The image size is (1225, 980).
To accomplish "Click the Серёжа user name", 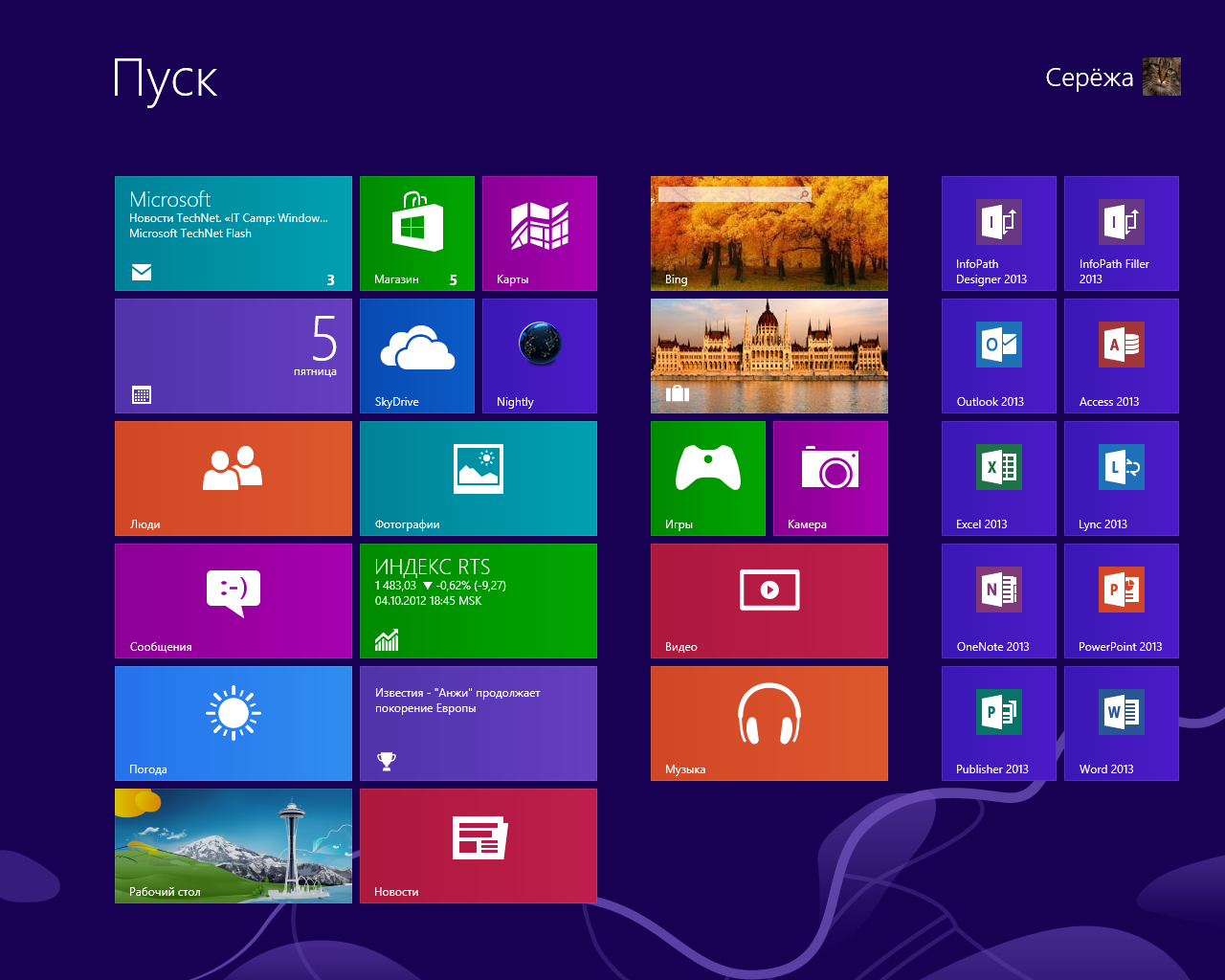I will tap(1089, 78).
